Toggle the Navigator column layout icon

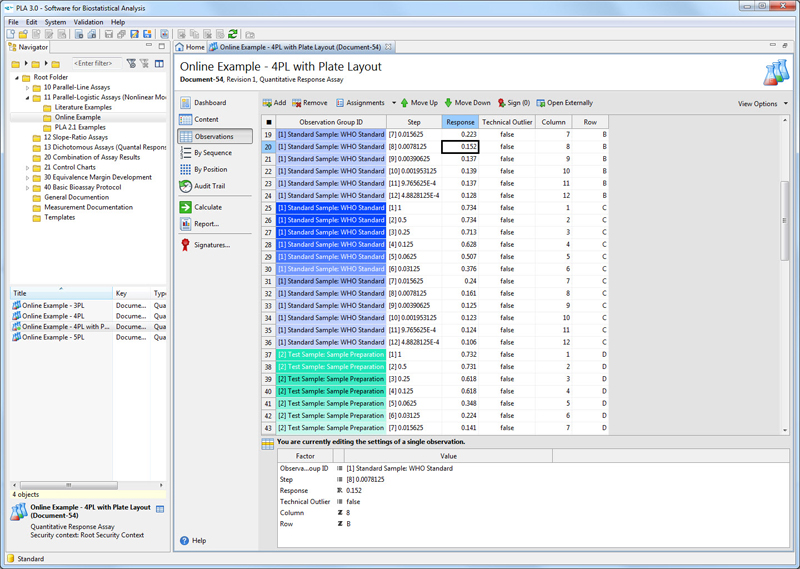pyautogui.click(x=159, y=63)
